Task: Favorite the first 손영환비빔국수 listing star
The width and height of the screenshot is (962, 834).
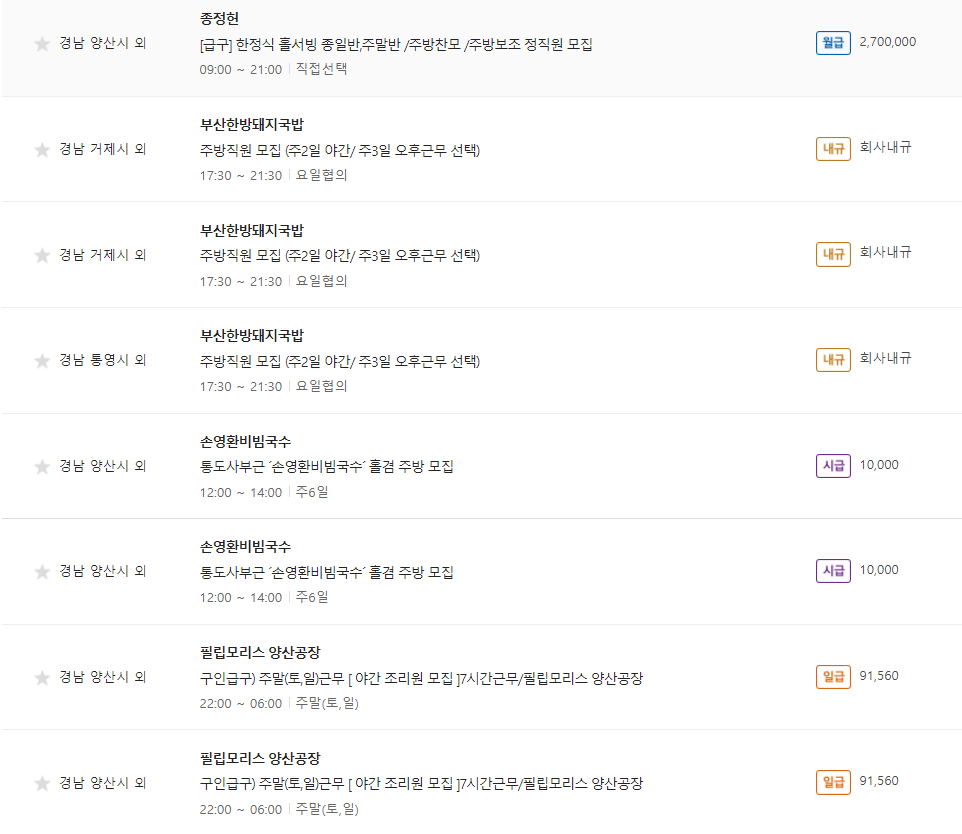Action: [42, 467]
